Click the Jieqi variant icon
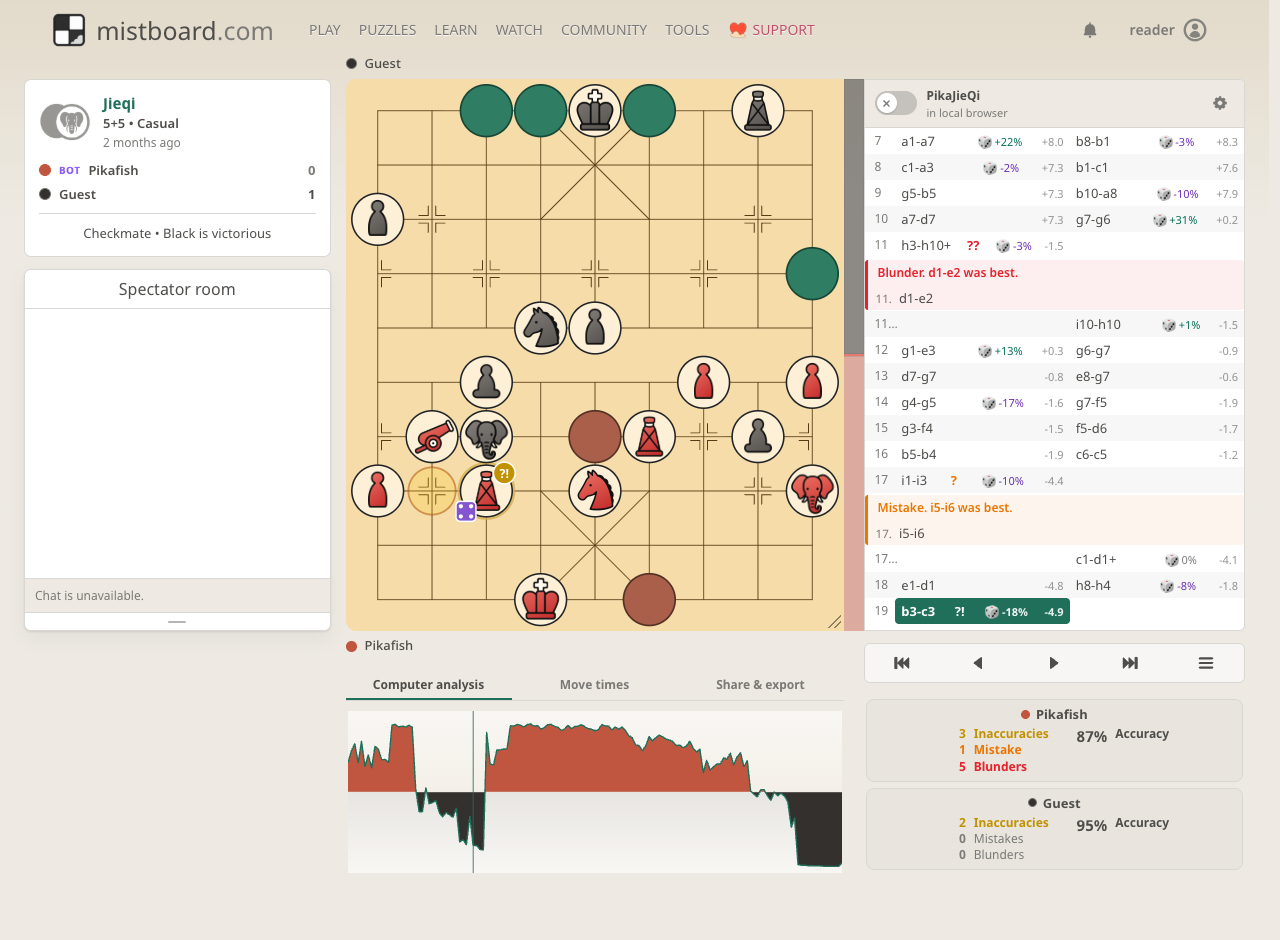This screenshot has height=940, width=1280. coord(66,122)
